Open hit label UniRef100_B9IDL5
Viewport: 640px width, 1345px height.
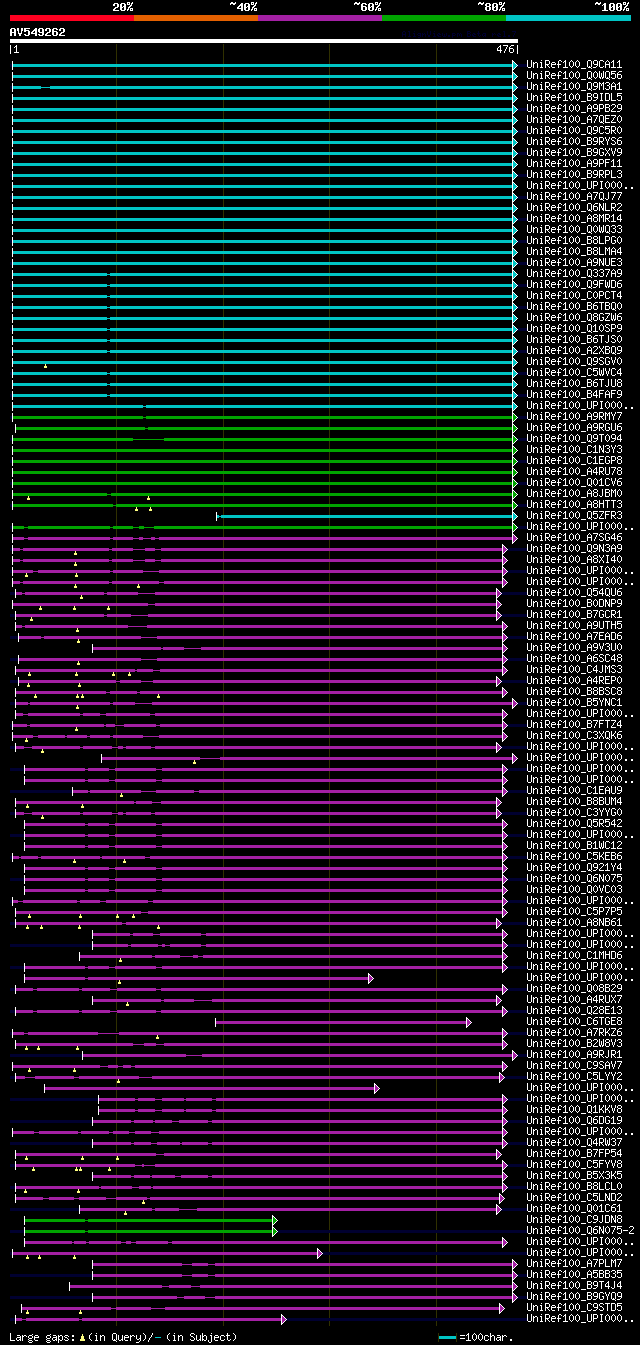tap(574, 98)
